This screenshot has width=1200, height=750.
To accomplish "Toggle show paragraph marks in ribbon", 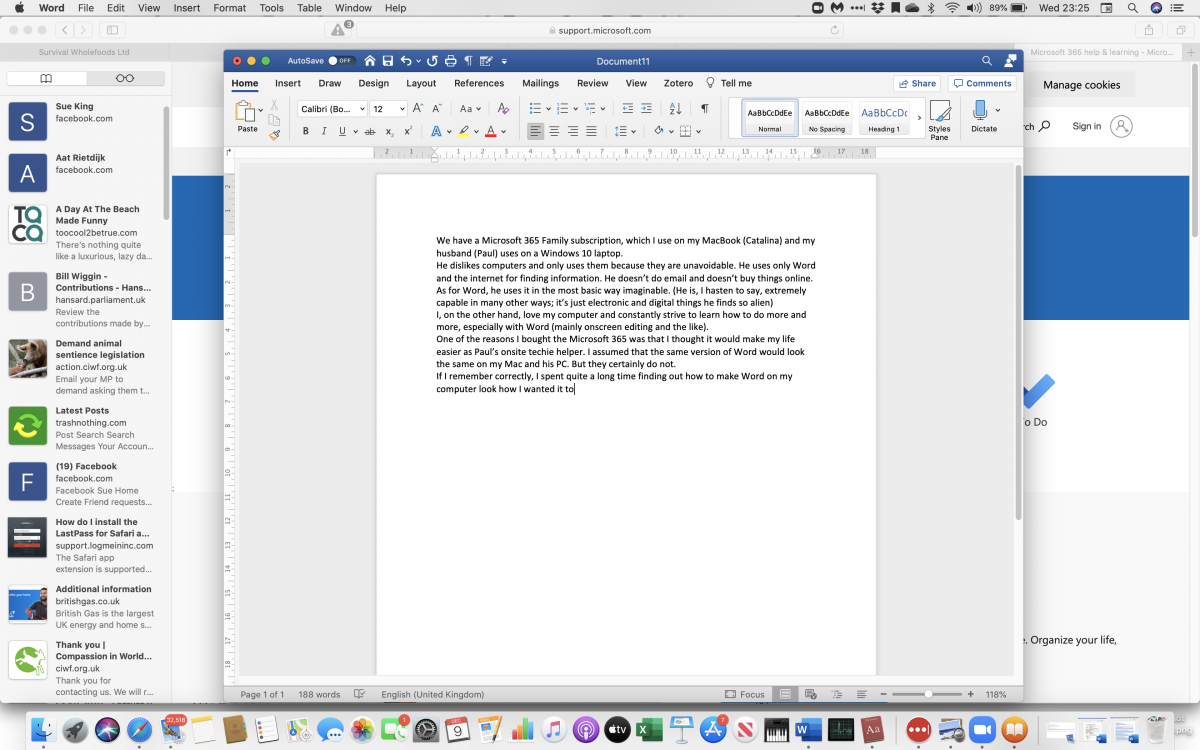I will [705, 108].
